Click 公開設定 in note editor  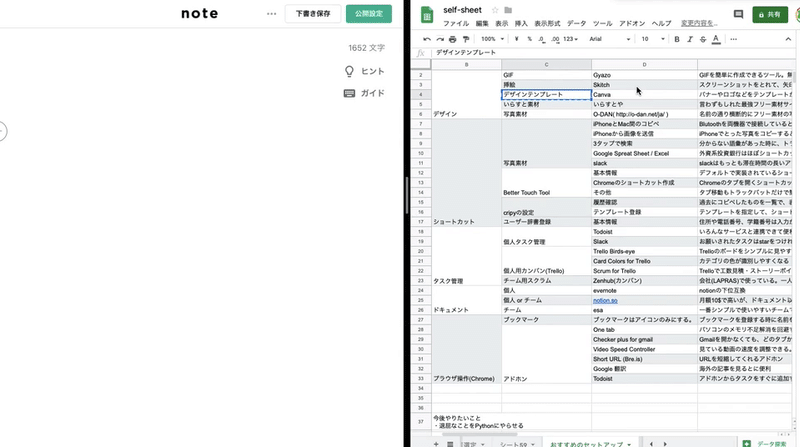point(369,14)
